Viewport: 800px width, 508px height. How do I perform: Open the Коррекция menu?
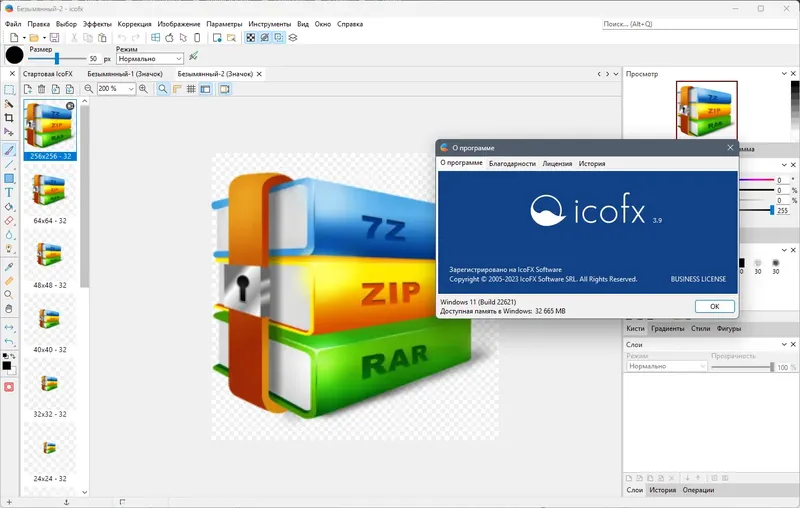(134, 24)
